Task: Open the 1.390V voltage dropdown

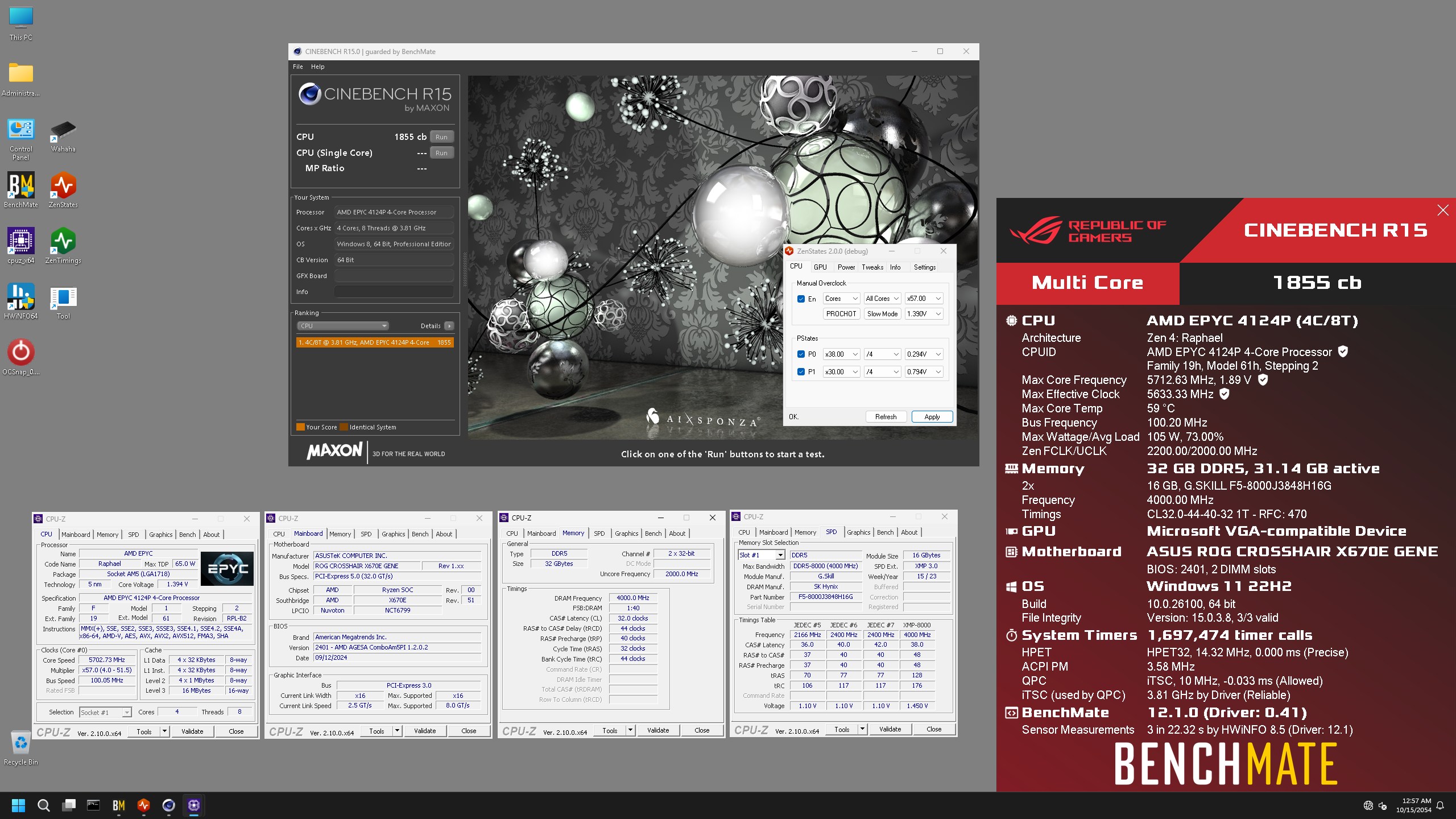Action: [x=924, y=313]
